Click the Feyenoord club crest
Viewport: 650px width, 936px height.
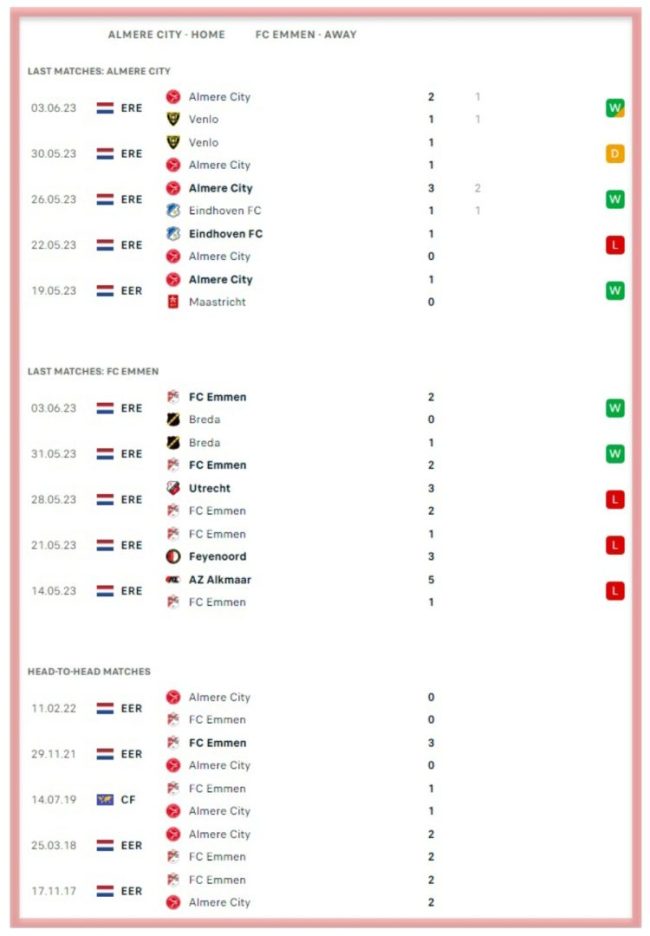pos(173,556)
